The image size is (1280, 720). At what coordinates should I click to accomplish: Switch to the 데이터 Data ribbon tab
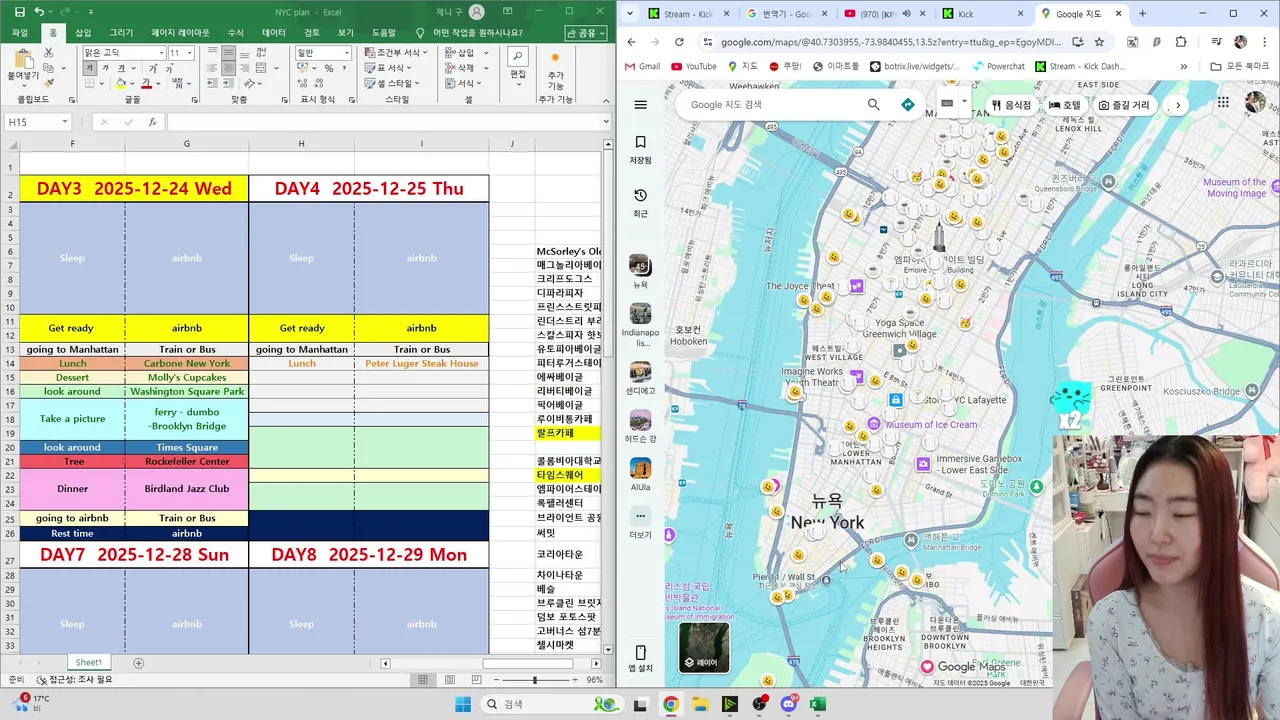(x=274, y=33)
